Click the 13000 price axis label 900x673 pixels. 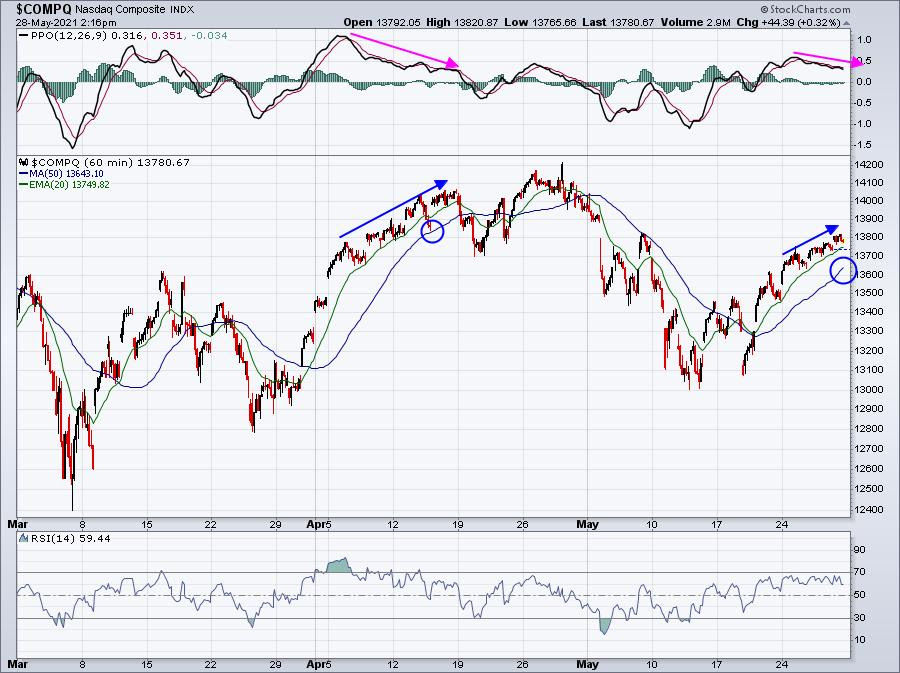point(870,389)
